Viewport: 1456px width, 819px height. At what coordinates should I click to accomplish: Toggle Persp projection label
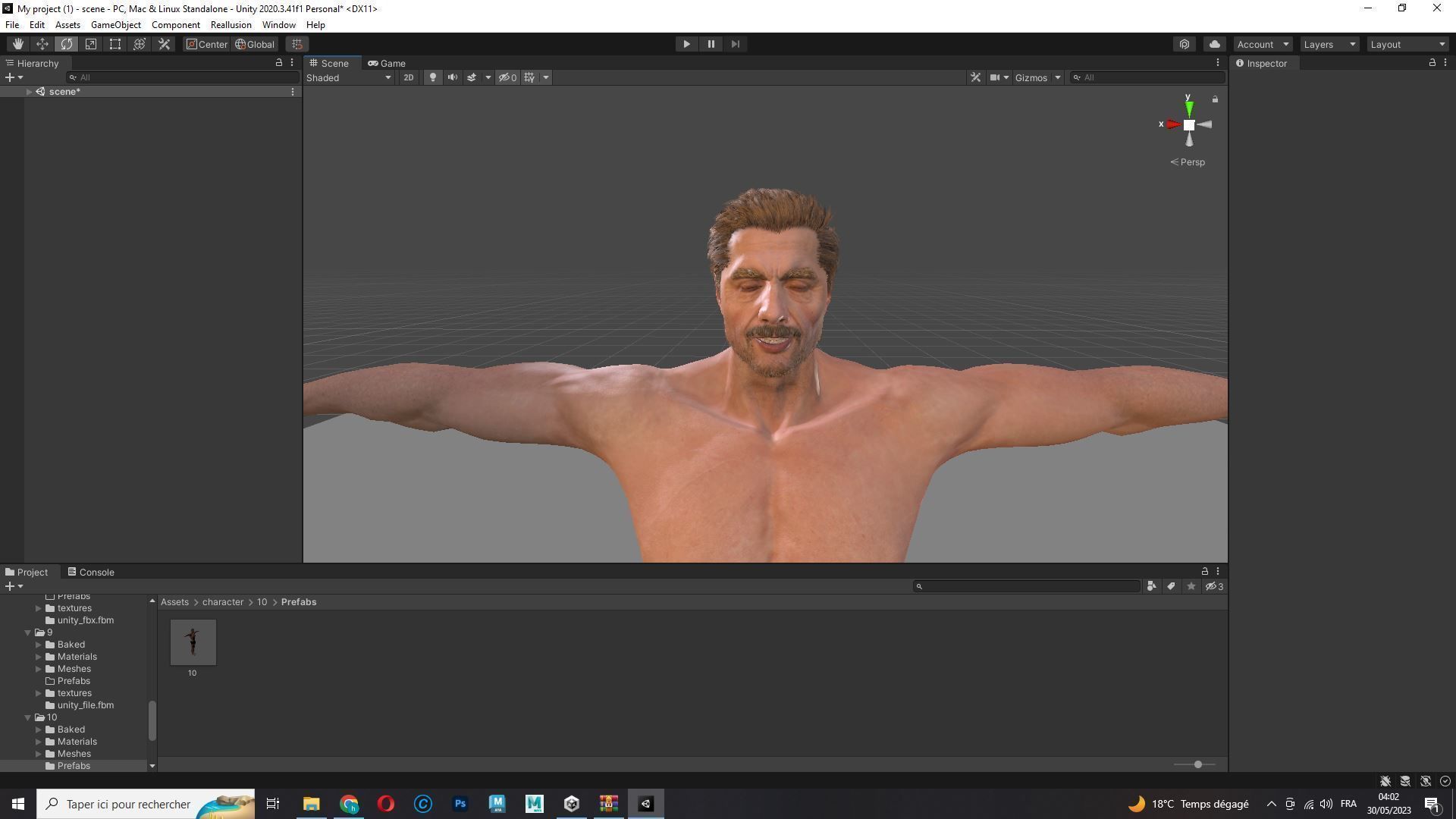coord(1188,162)
